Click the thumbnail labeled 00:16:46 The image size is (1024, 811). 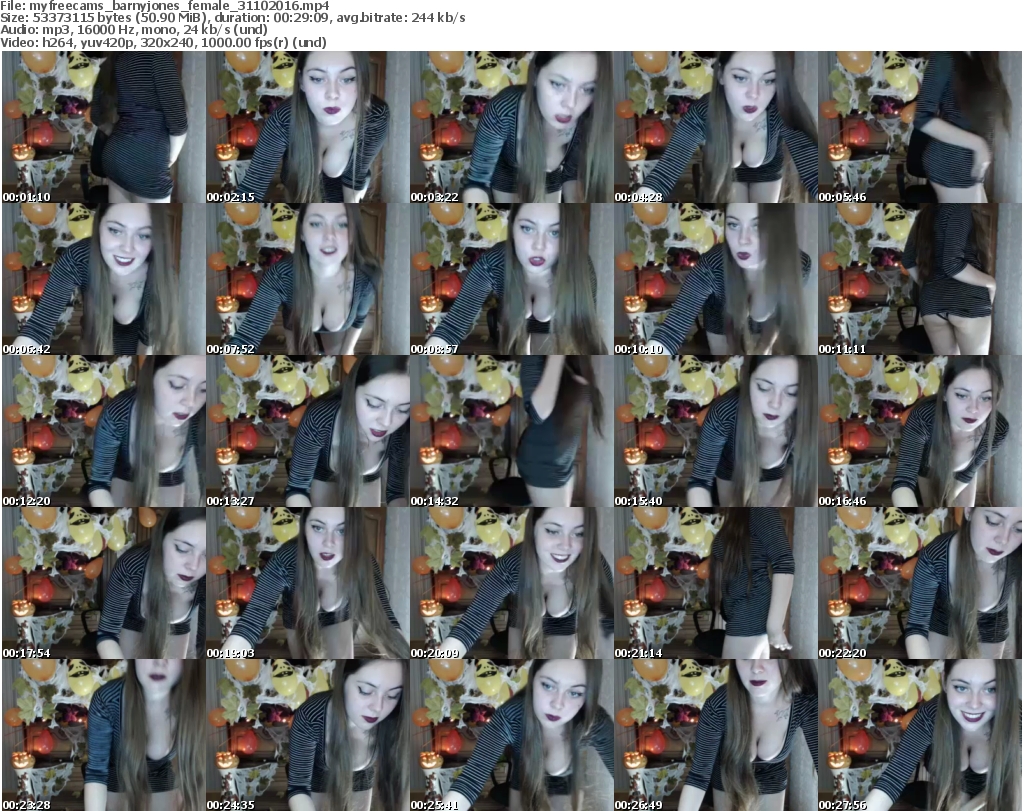[x=918, y=431]
